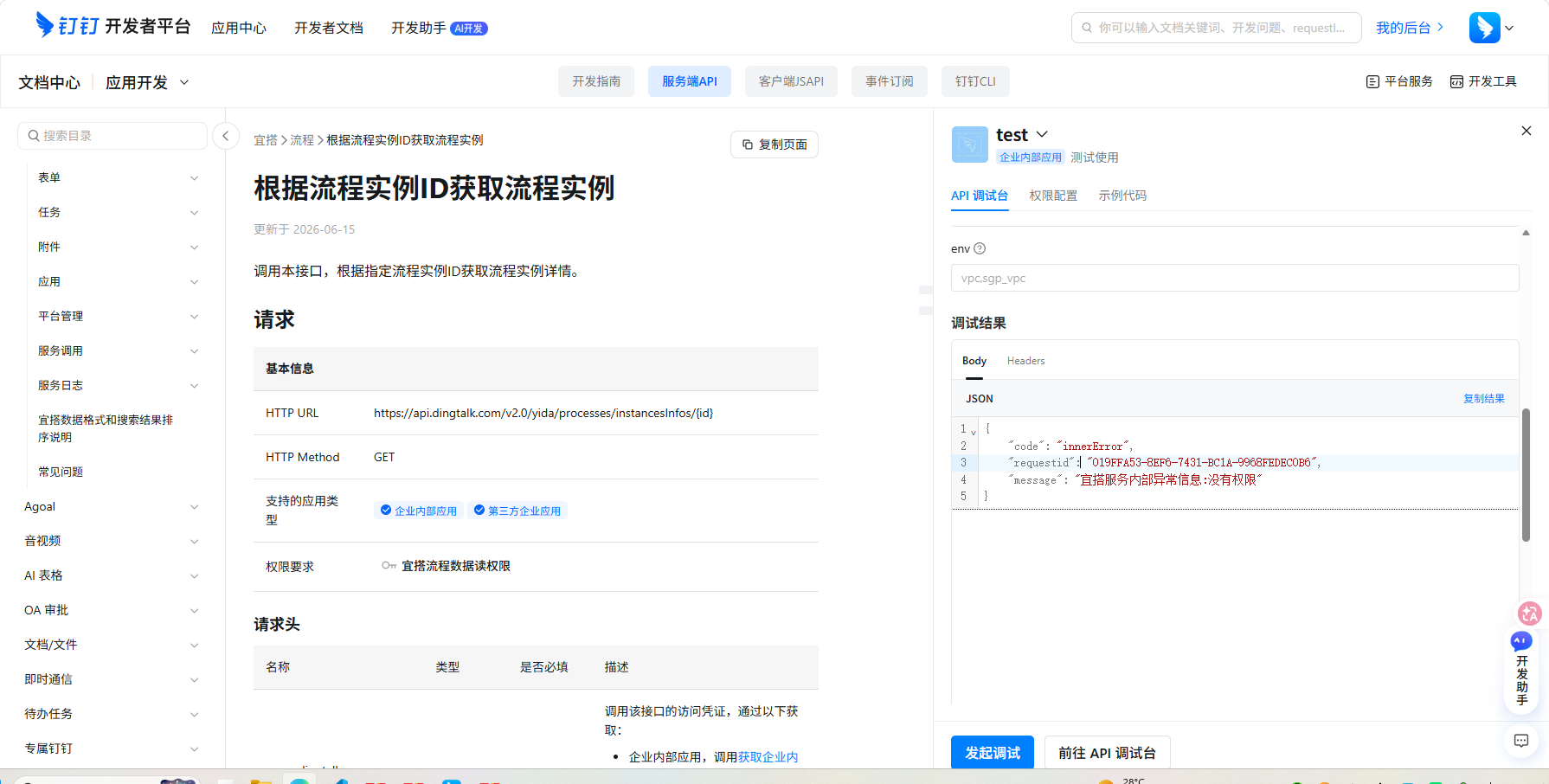The width and height of the screenshot is (1549, 784).
Task: Click the debug panel vertical scrollbar
Action: point(1526,474)
